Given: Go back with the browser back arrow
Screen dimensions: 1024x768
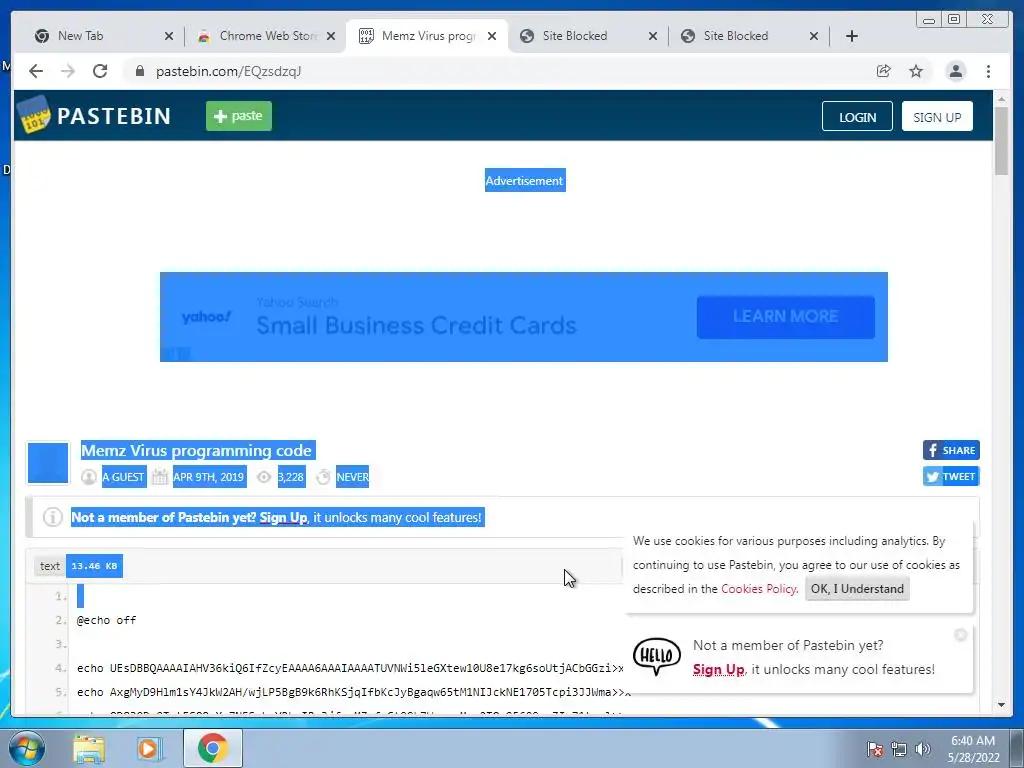Looking at the screenshot, I should coord(36,71).
